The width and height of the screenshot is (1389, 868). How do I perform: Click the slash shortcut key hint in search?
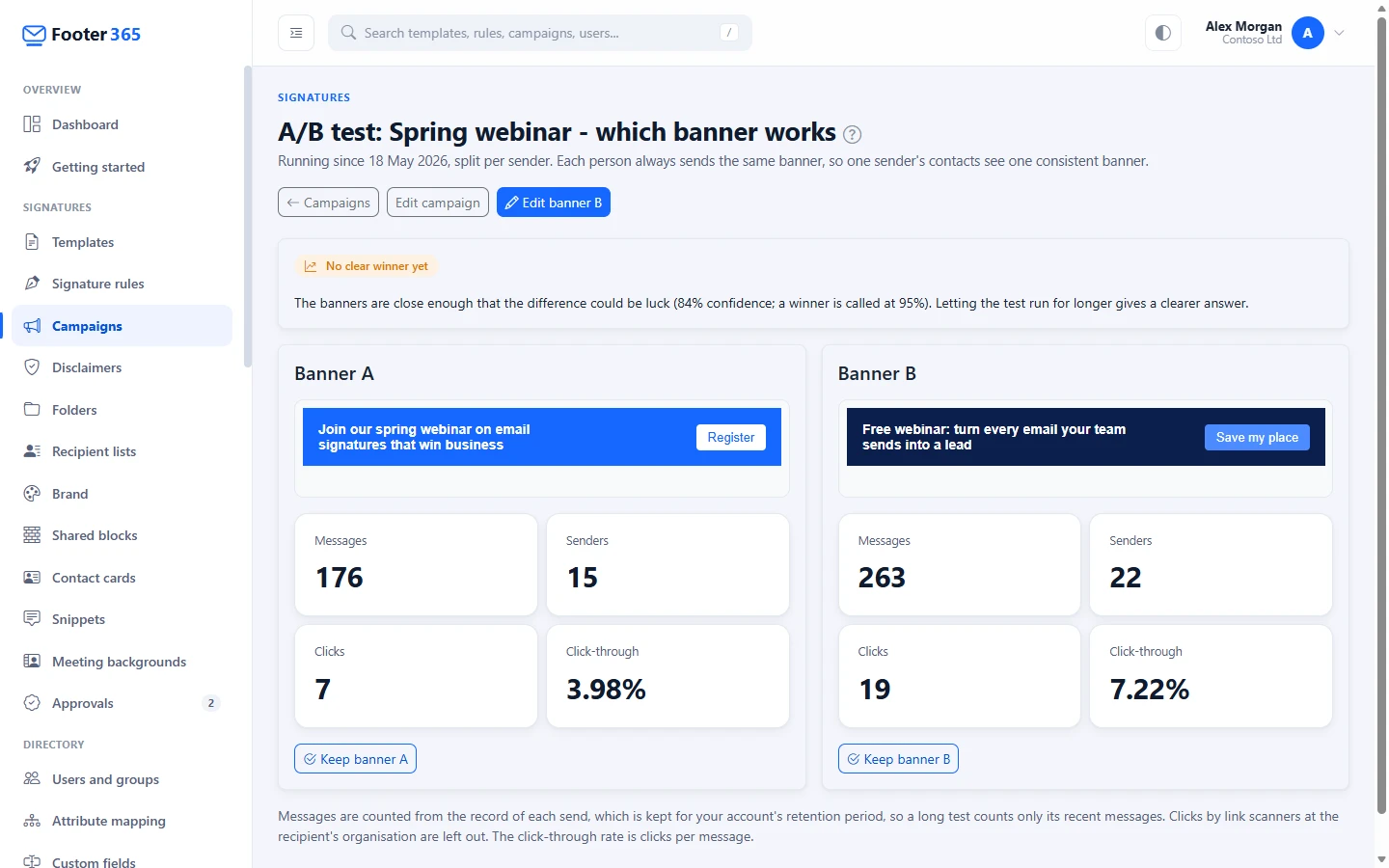(x=729, y=33)
